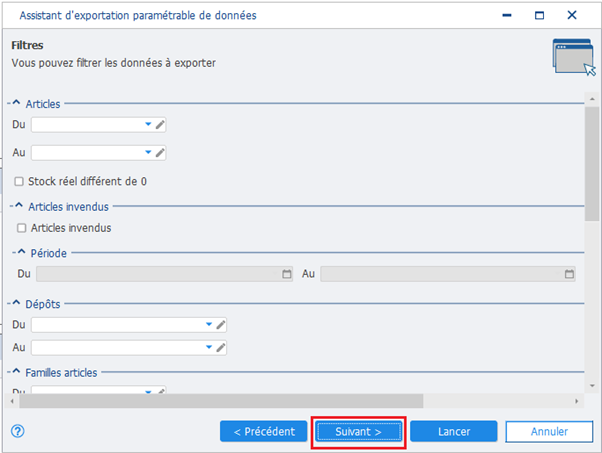Image resolution: width=602 pixels, height=453 pixels.
Task: Close the export wizard window
Action: coord(572,15)
